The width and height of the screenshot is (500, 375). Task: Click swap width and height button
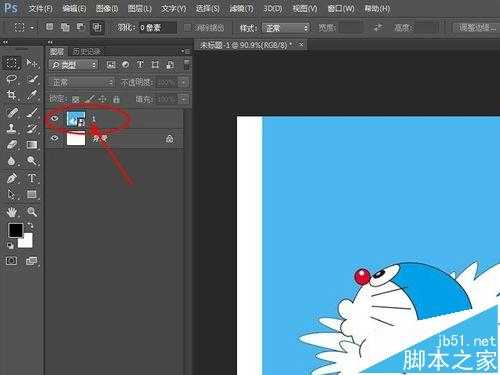coord(378,27)
